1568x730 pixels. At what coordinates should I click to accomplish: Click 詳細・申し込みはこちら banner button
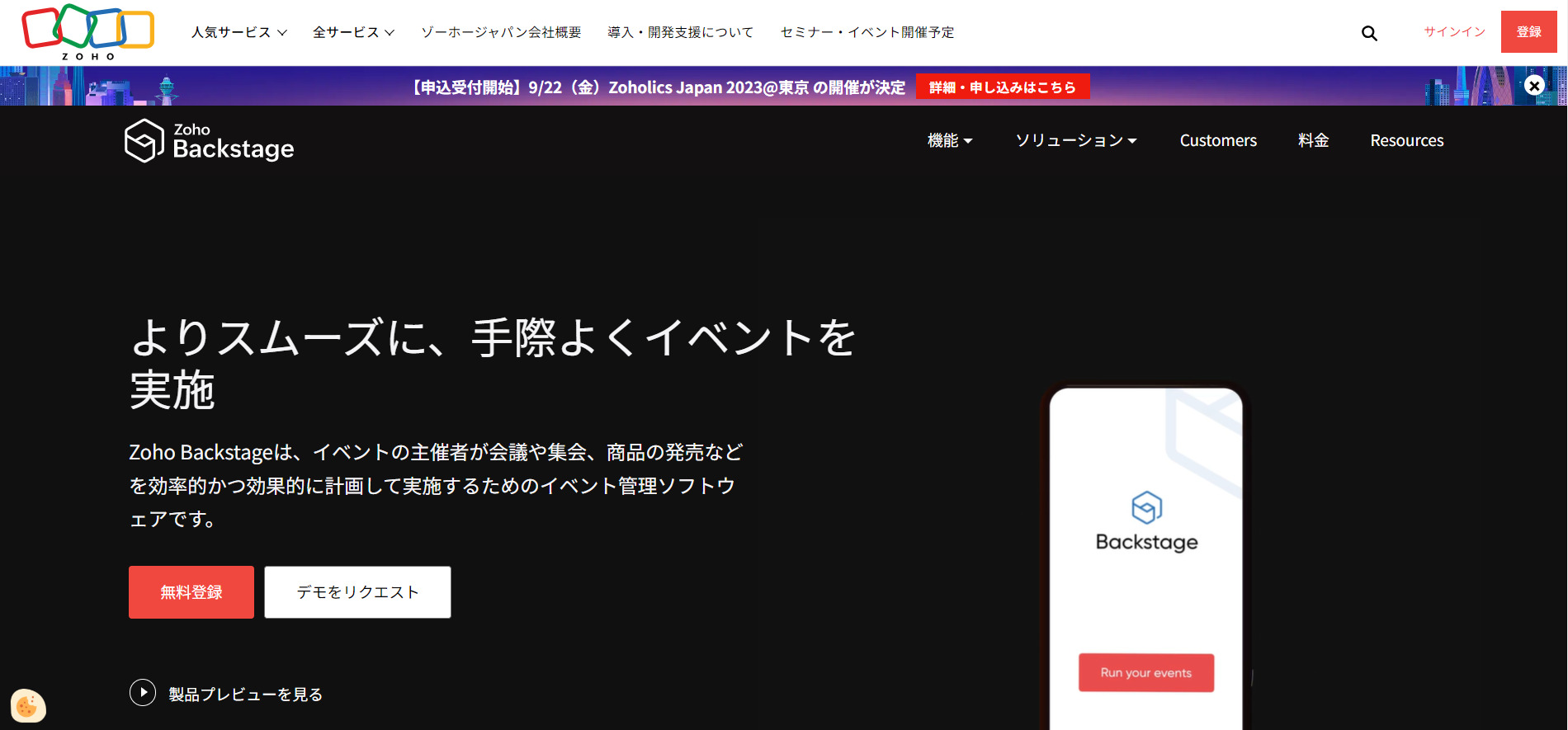coord(1003,87)
